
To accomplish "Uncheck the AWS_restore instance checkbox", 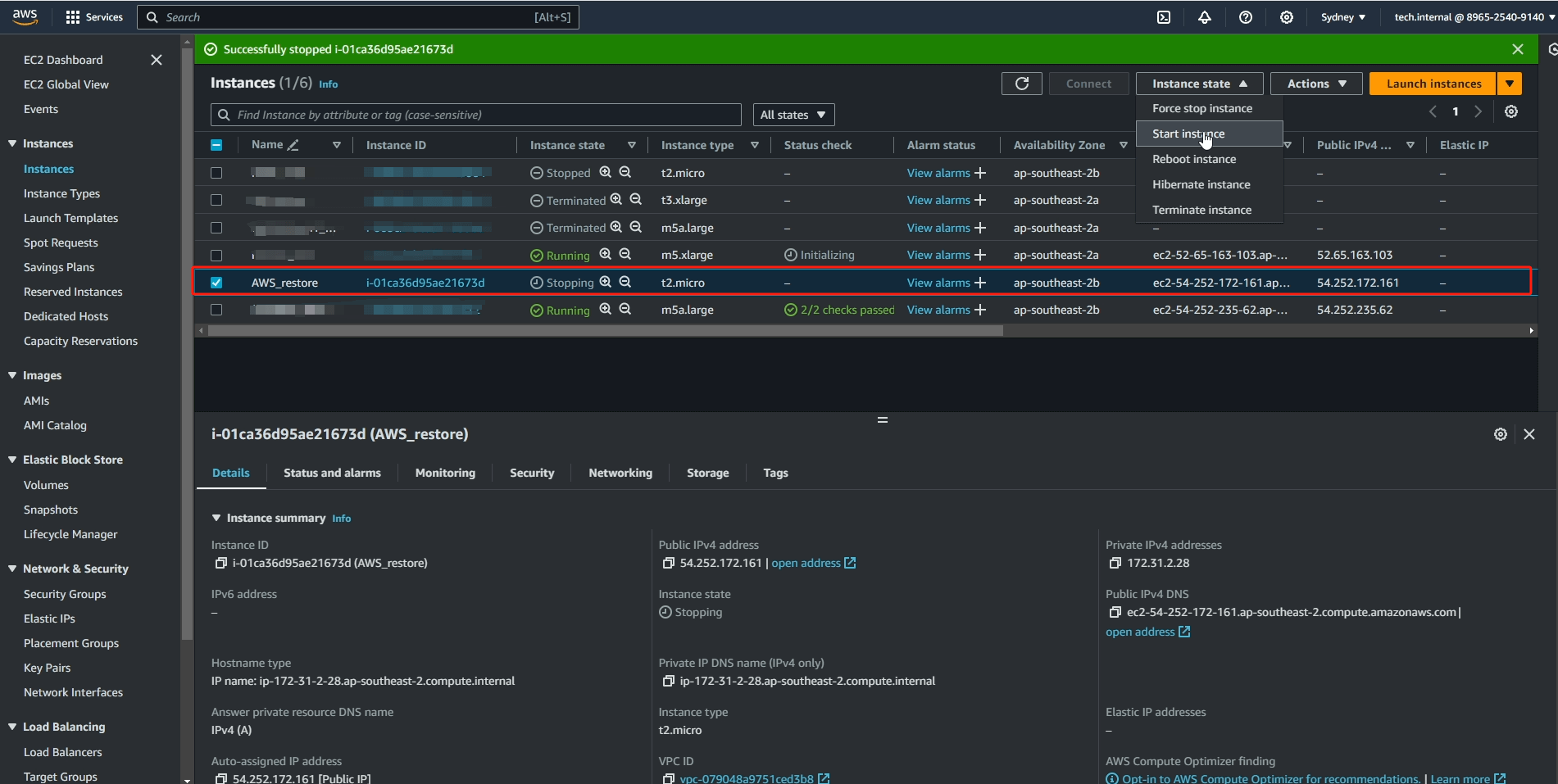I will point(216,283).
